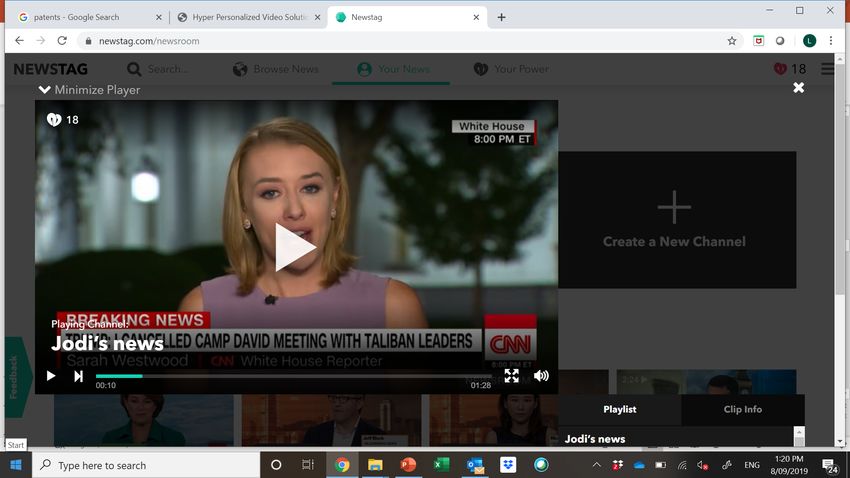
Task: Create a New Channel tile
Action: [x=677, y=219]
